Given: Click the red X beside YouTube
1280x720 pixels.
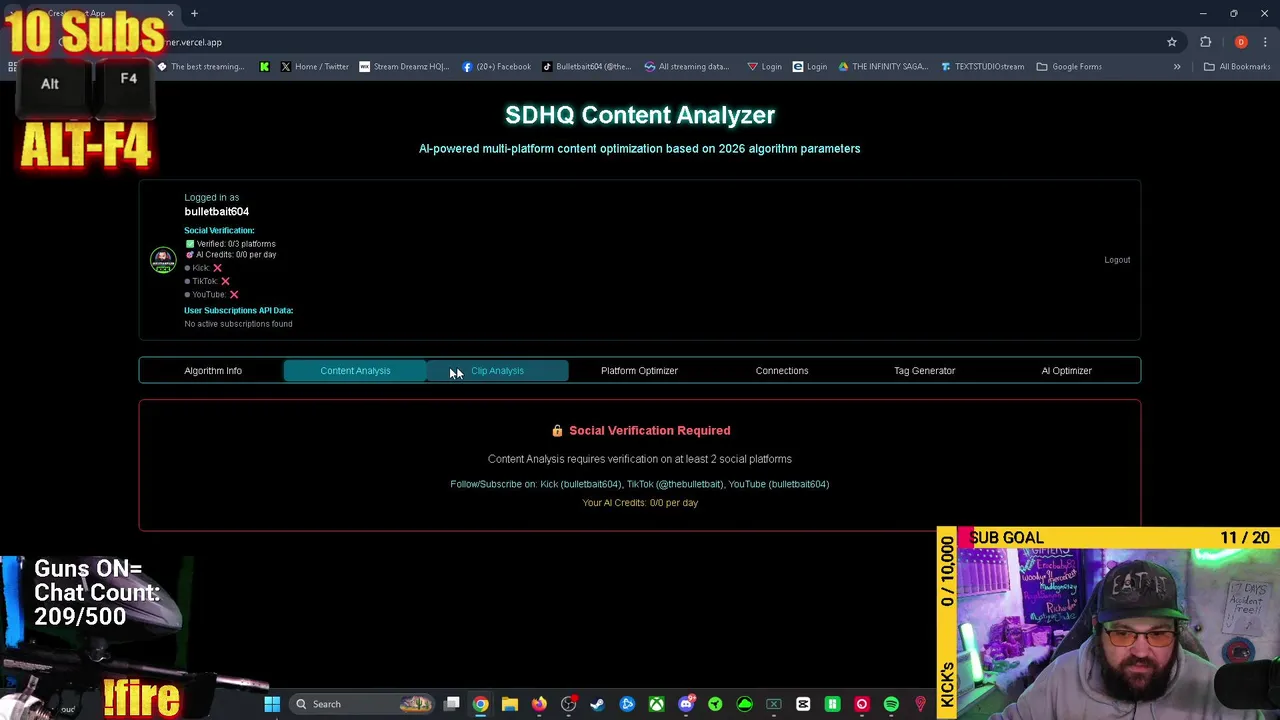Looking at the screenshot, I should (233, 294).
